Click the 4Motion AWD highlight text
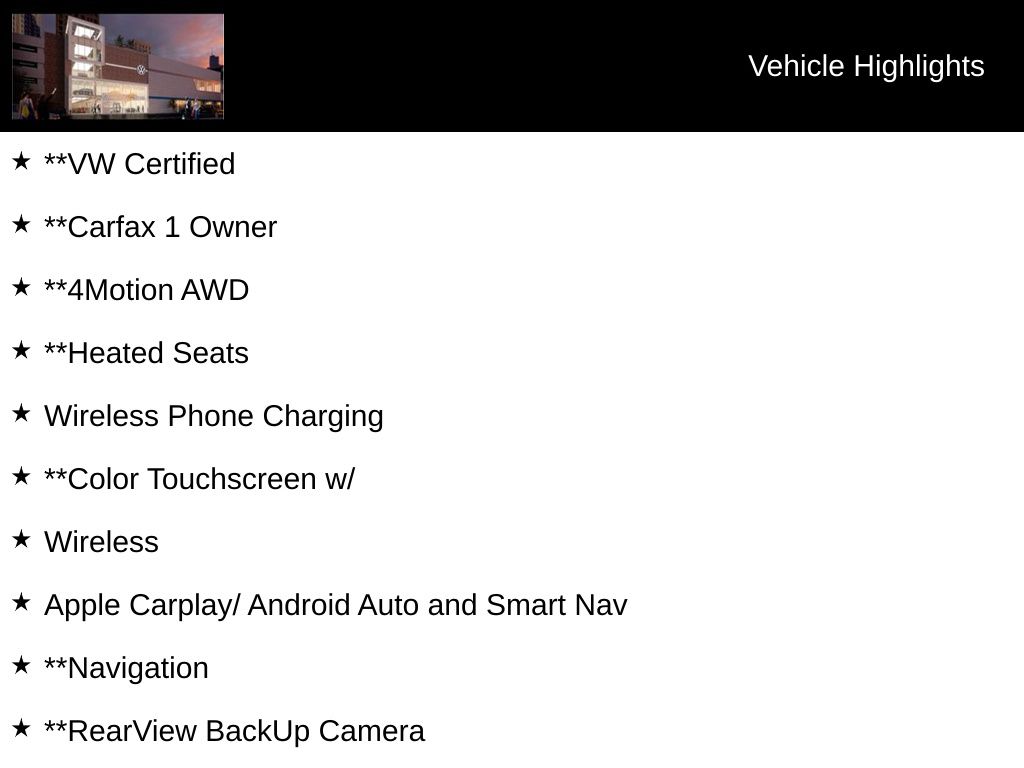Viewport: 1024px width, 768px height. coord(146,290)
